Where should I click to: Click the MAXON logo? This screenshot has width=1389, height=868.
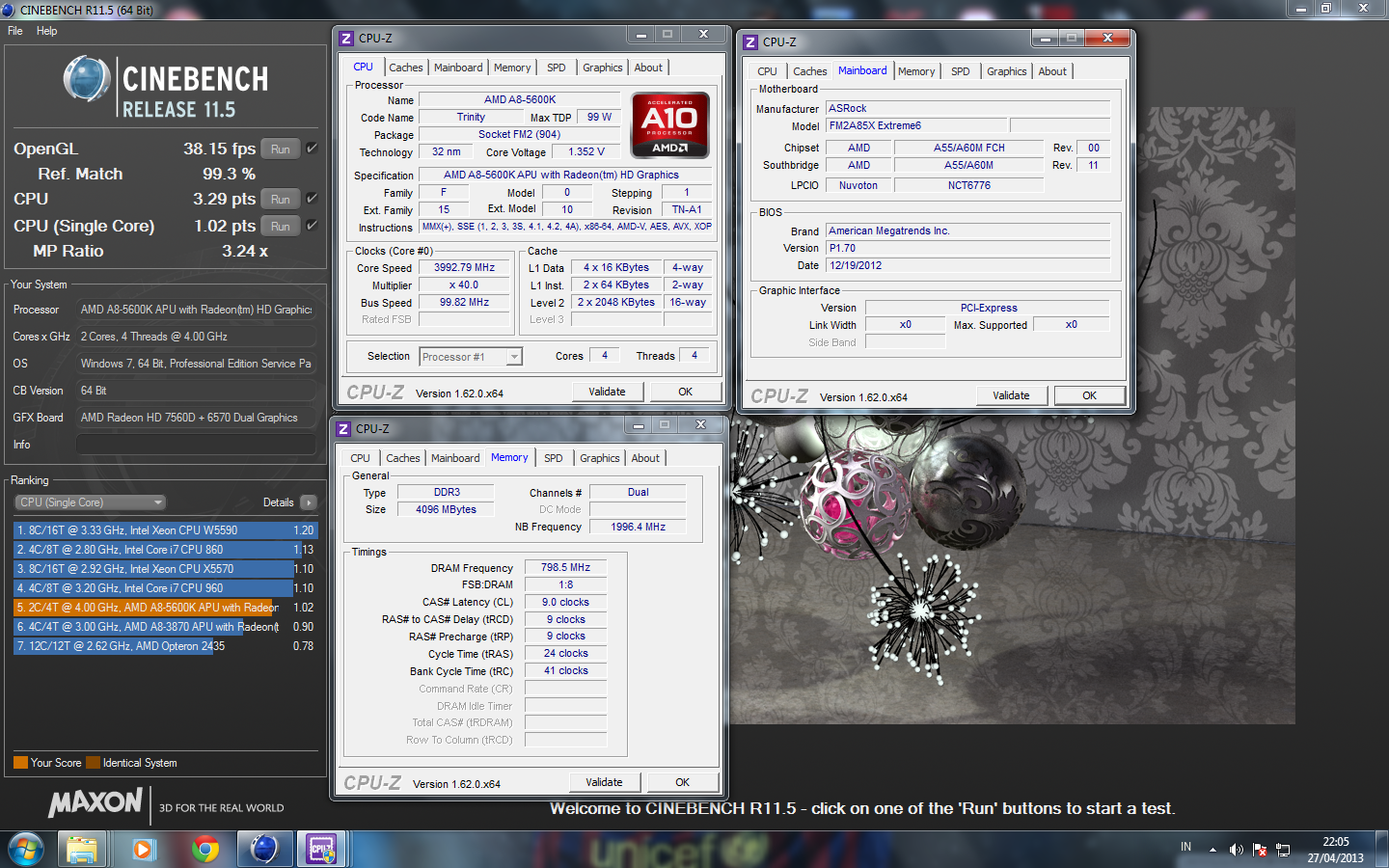pyautogui.click(x=95, y=802)
